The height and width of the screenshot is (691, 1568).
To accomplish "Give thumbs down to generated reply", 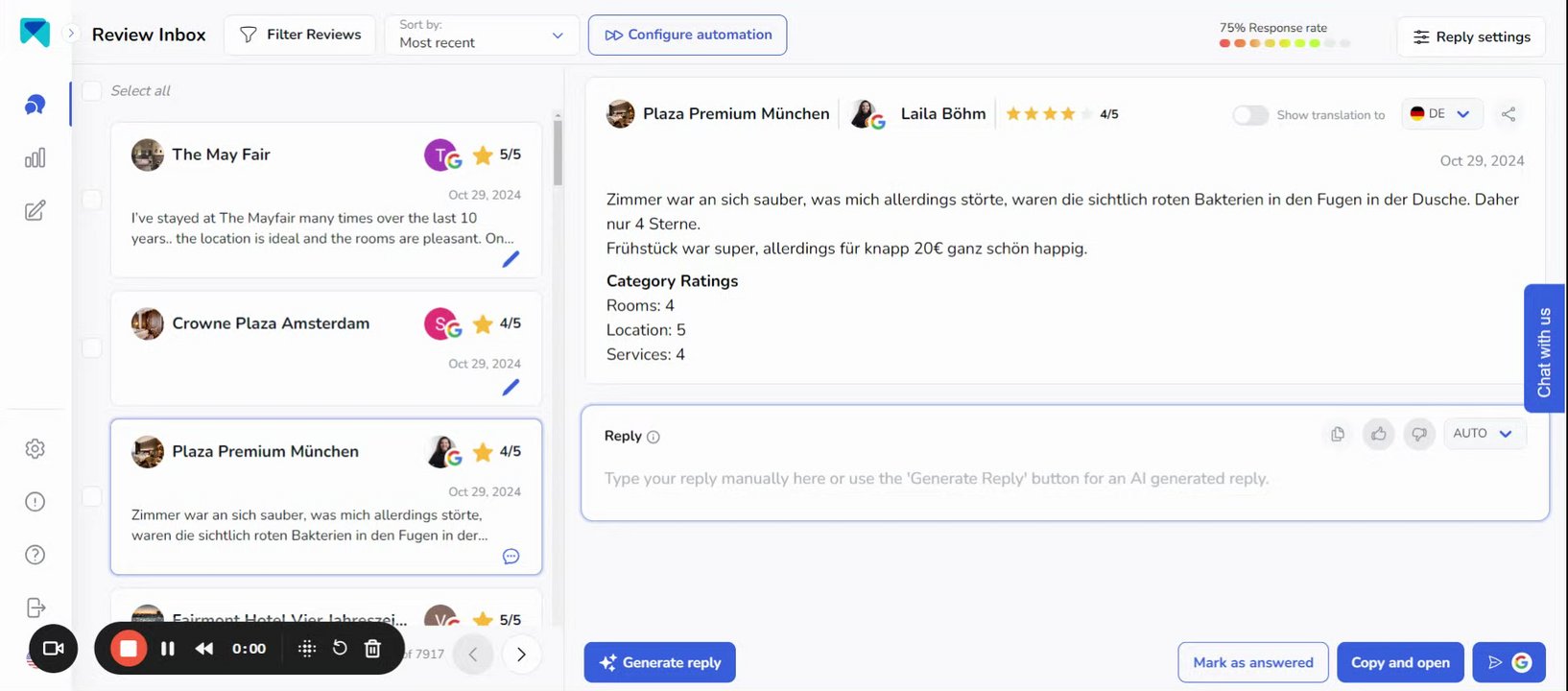I will pyautogui.click(x=1418, y=434).
